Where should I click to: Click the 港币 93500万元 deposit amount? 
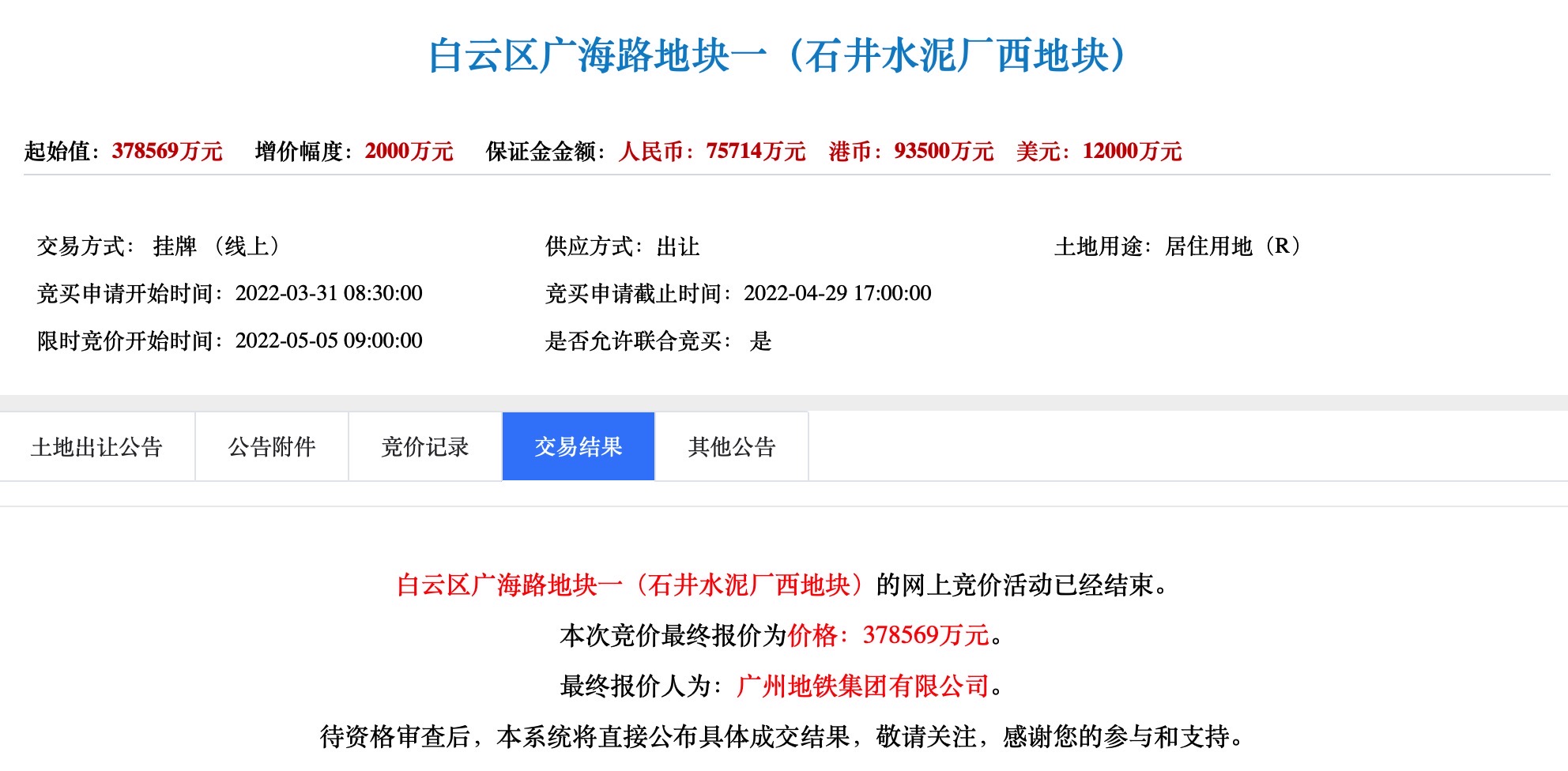pyautogui.click(x=944, y=151)
